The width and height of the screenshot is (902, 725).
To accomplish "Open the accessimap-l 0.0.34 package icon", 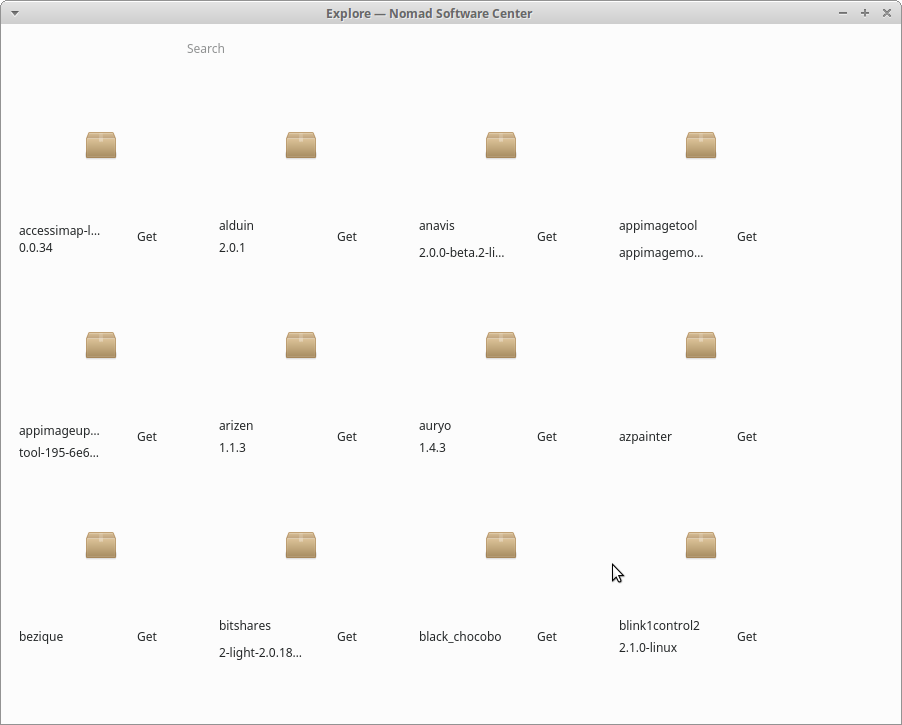I will tap(100, 145).
